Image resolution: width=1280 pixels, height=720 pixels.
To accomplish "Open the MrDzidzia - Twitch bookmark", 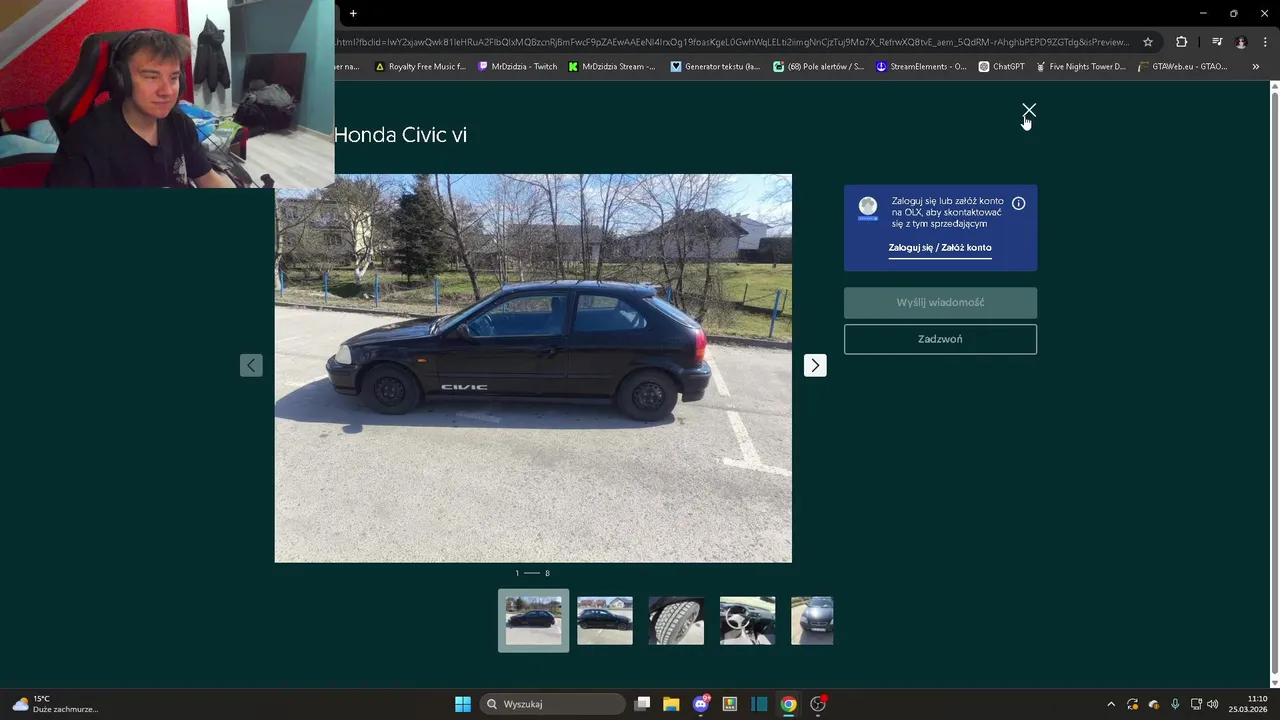I will pyautogui.click(x=517, y=67).
